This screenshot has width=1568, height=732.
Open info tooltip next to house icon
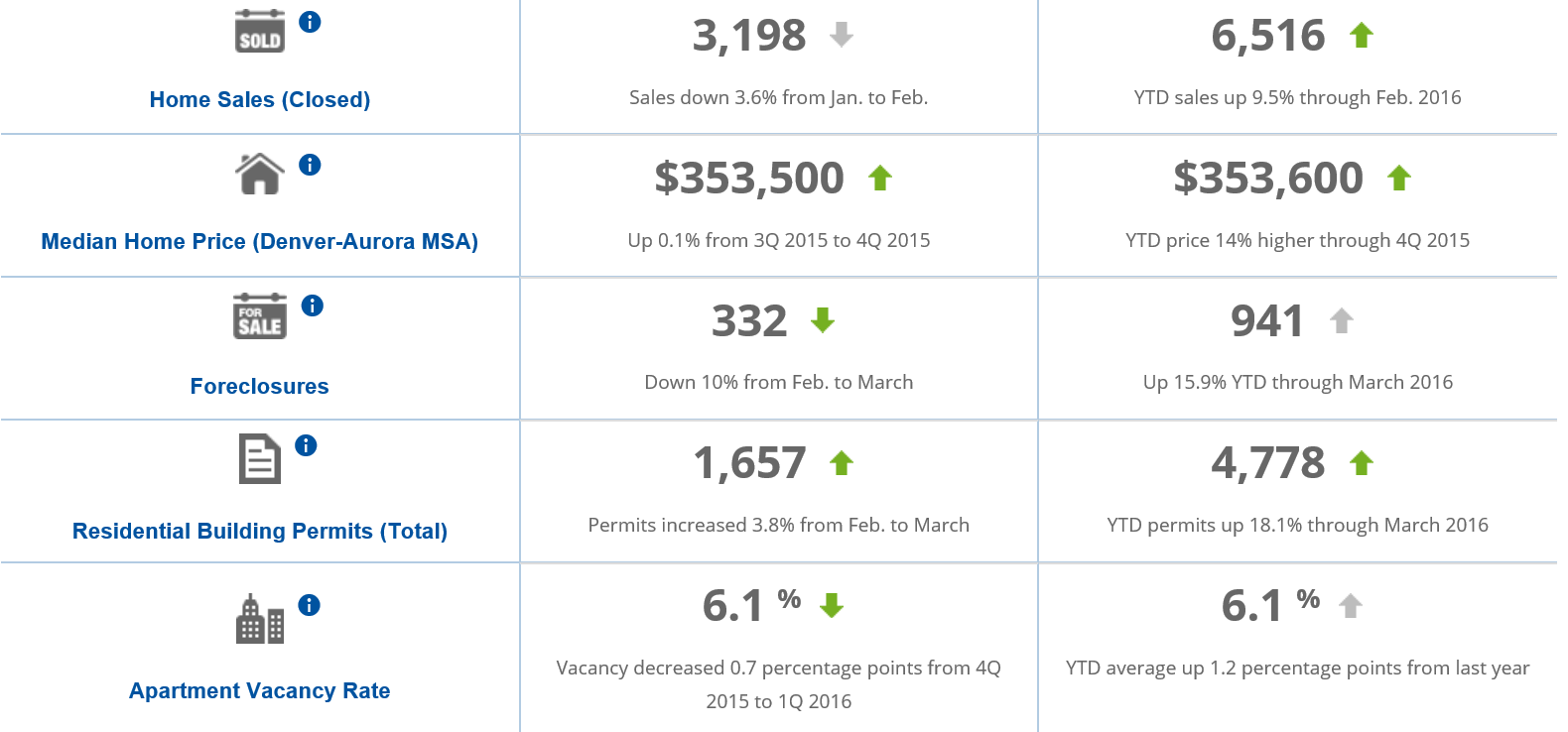(x=310, y=165)
